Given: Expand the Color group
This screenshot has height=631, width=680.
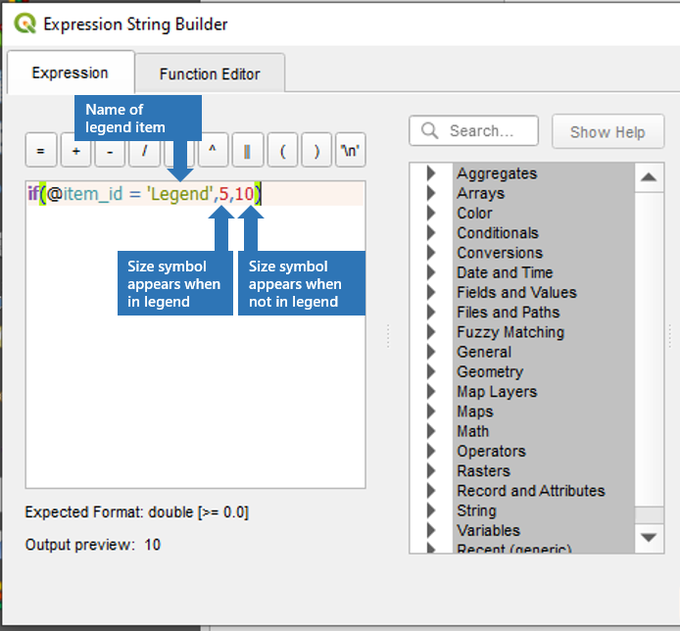Looking at the screenshot, I should [431, 213].
